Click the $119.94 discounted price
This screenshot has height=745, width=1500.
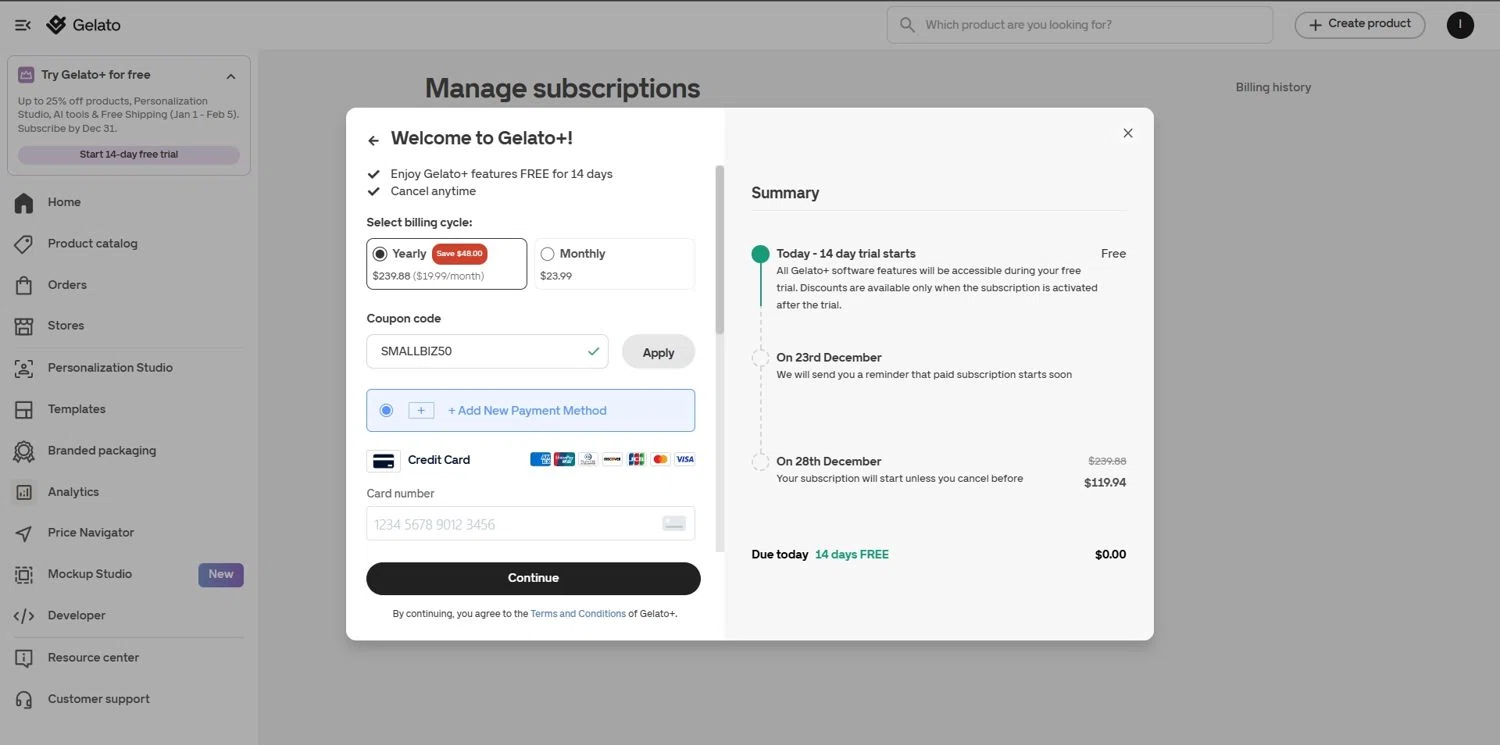[1105, 483]
